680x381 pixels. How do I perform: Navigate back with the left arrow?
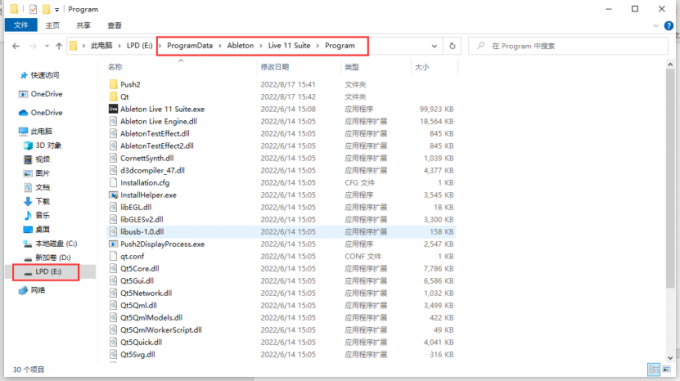tap(16, 46)
